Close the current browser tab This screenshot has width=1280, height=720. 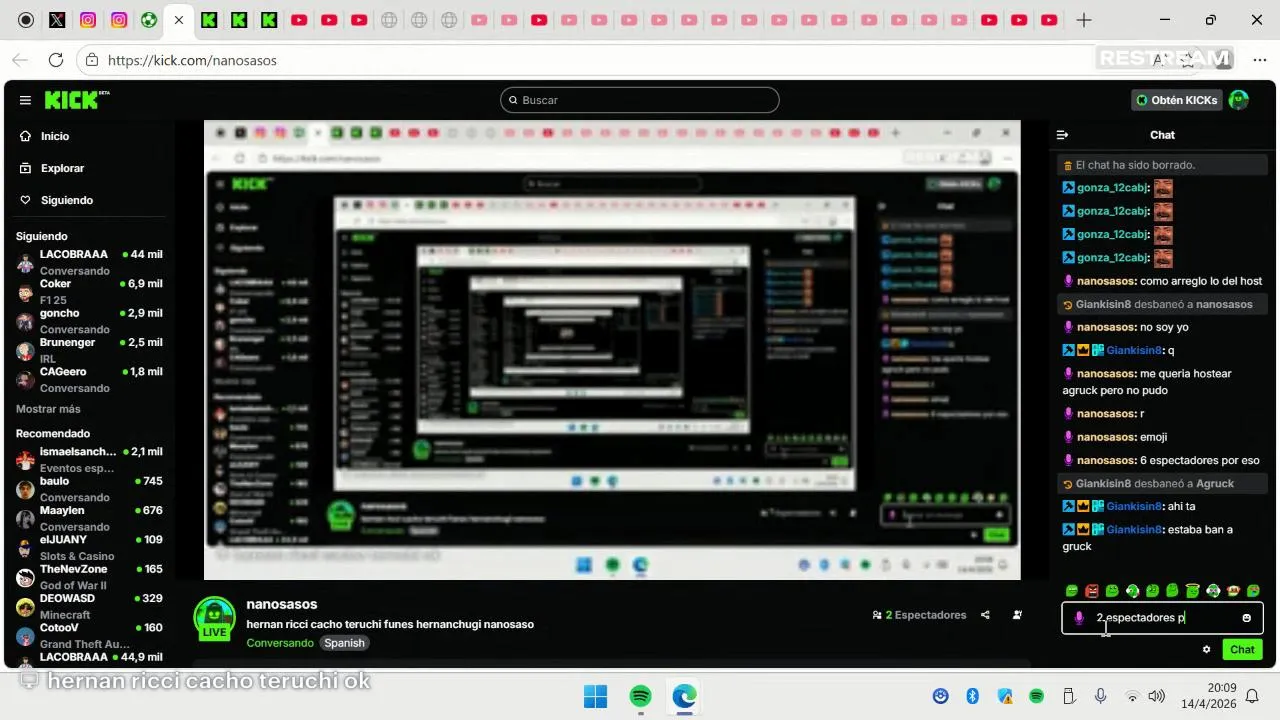(x=179, y=20)
